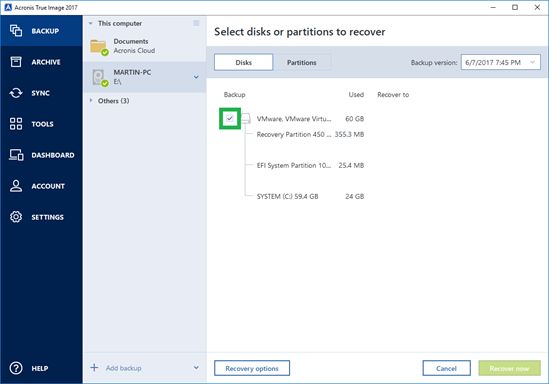Click the 24 GB used value
Screen dimensions: 549x384
coord(354,196)
